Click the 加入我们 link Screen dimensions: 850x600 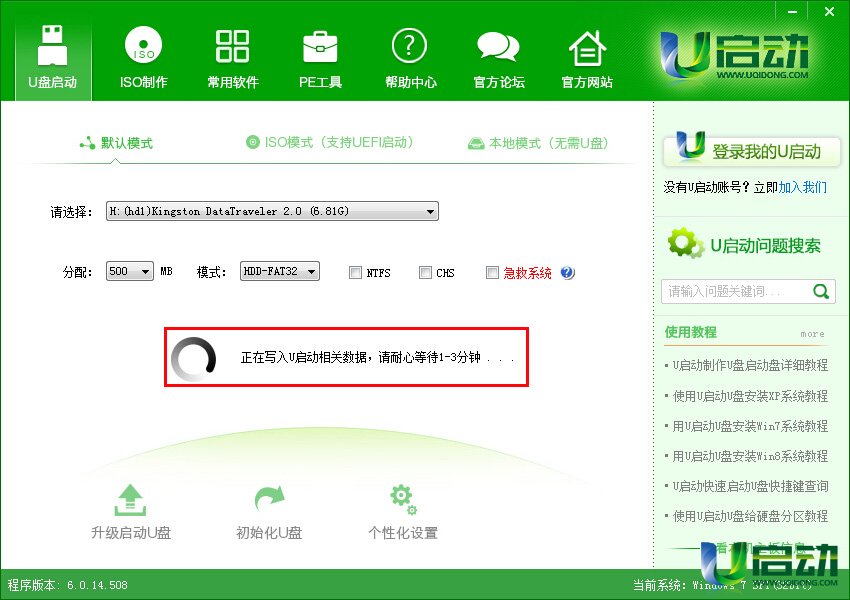(802, 188)
